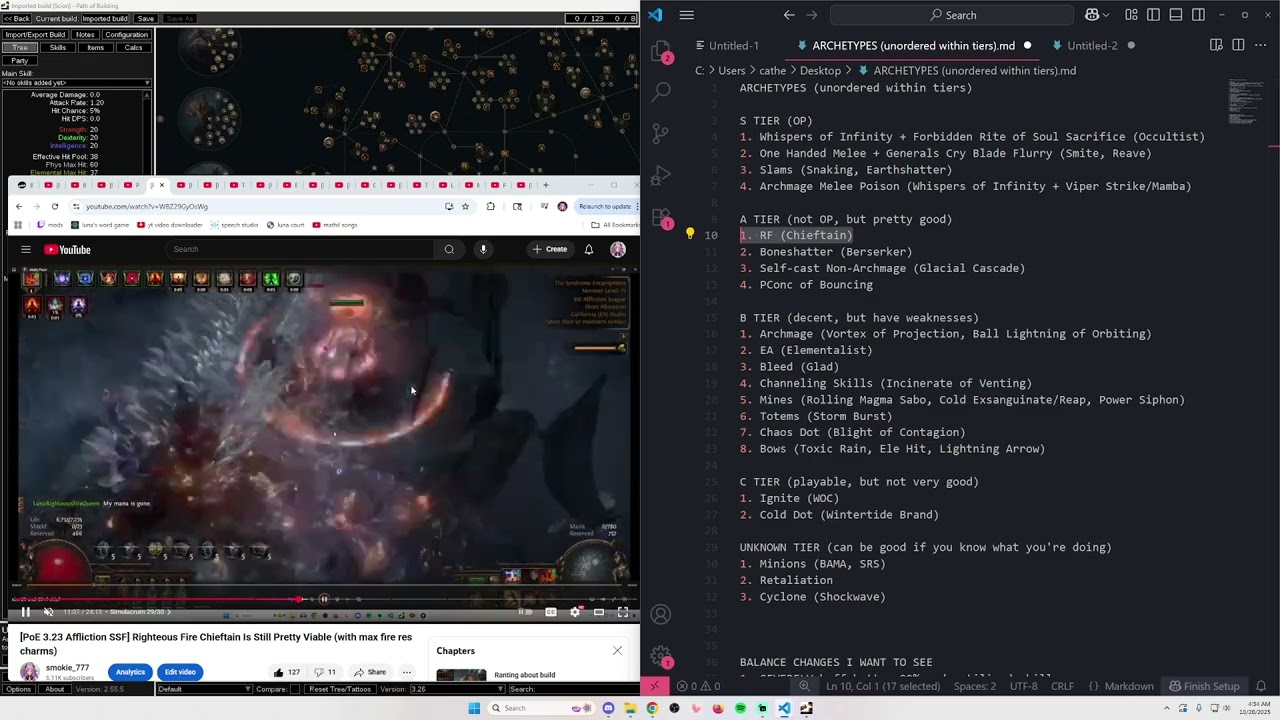Viewport: 1280px width, 720px height.
Task: Toggle VS Code primary side bar layout
Action: (x=1154, y=15)
